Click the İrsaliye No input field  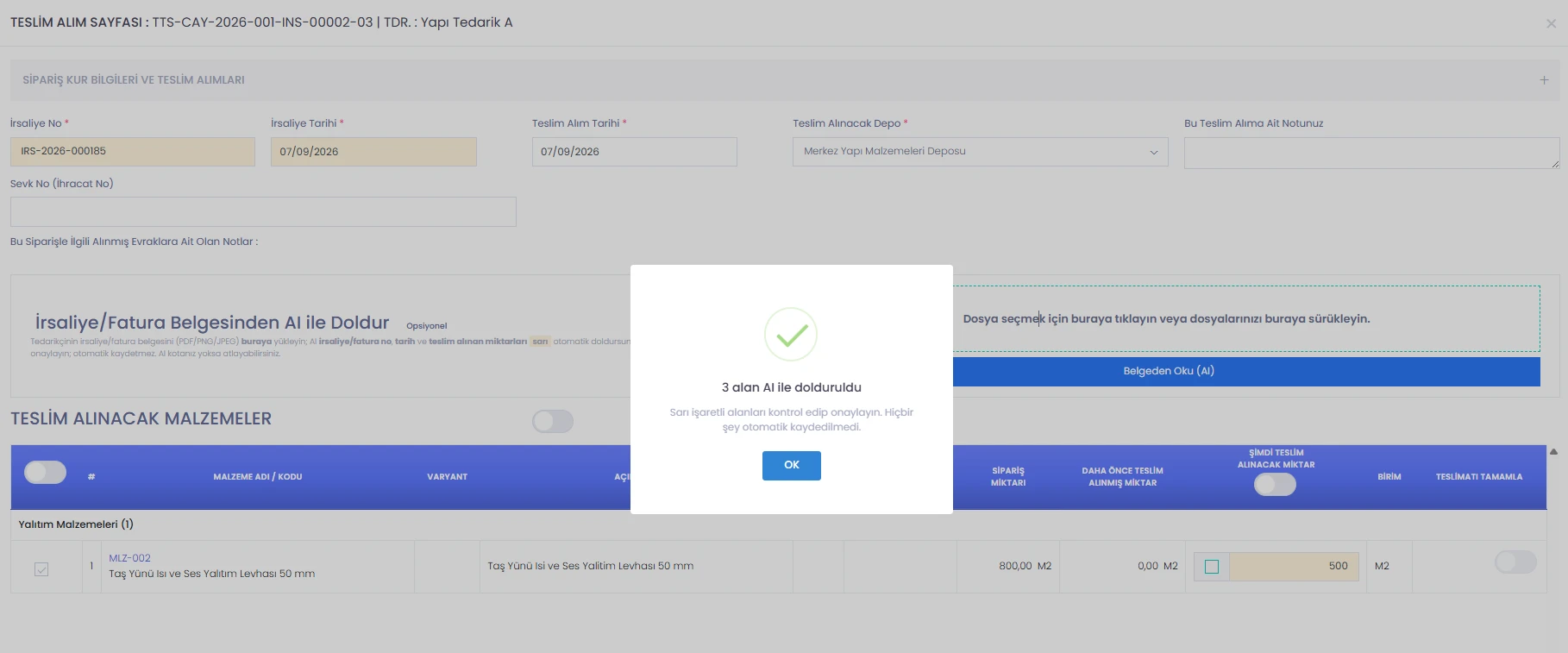[133, 152]
